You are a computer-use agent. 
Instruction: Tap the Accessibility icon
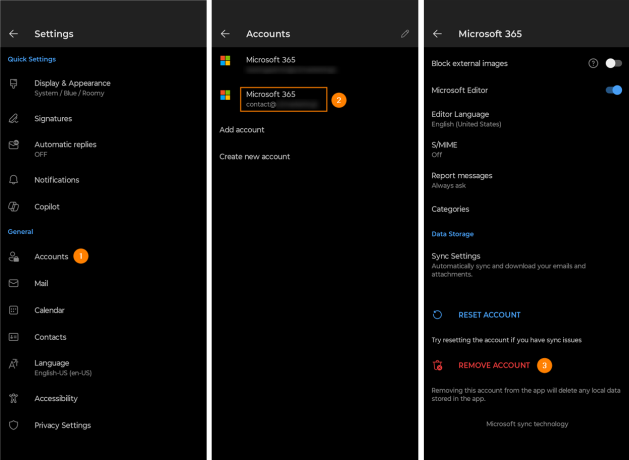[14, 398]
